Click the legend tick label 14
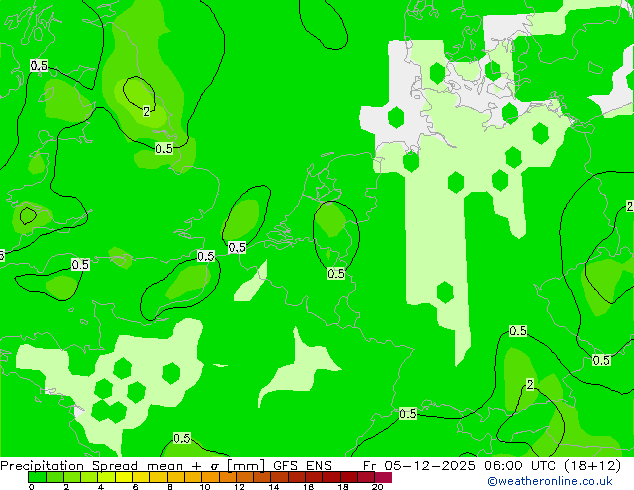The width and height of the screenshot is (634, 490). pos(274,487)
